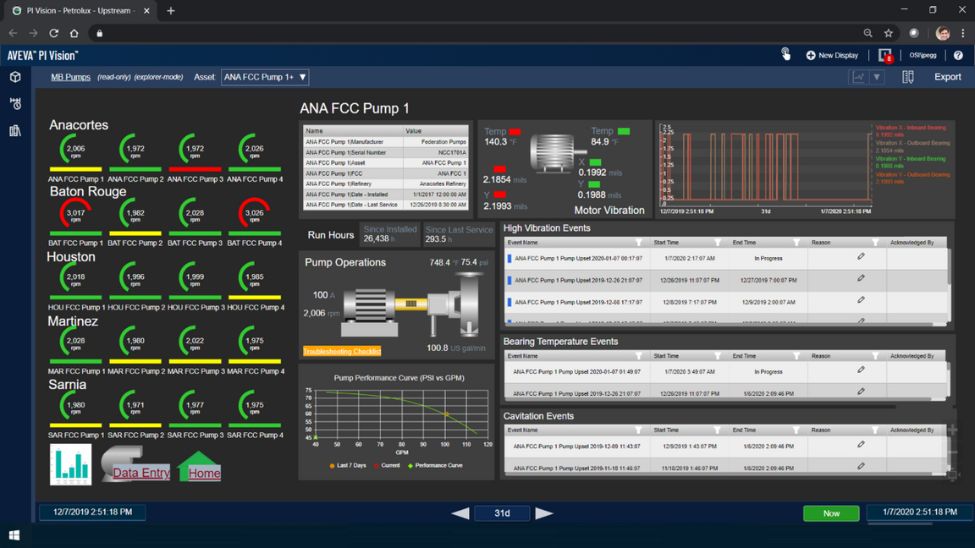Edit reason for 2019-12-08 High Vibration event
The image size is (975, 548).
(x=861, y=300)
